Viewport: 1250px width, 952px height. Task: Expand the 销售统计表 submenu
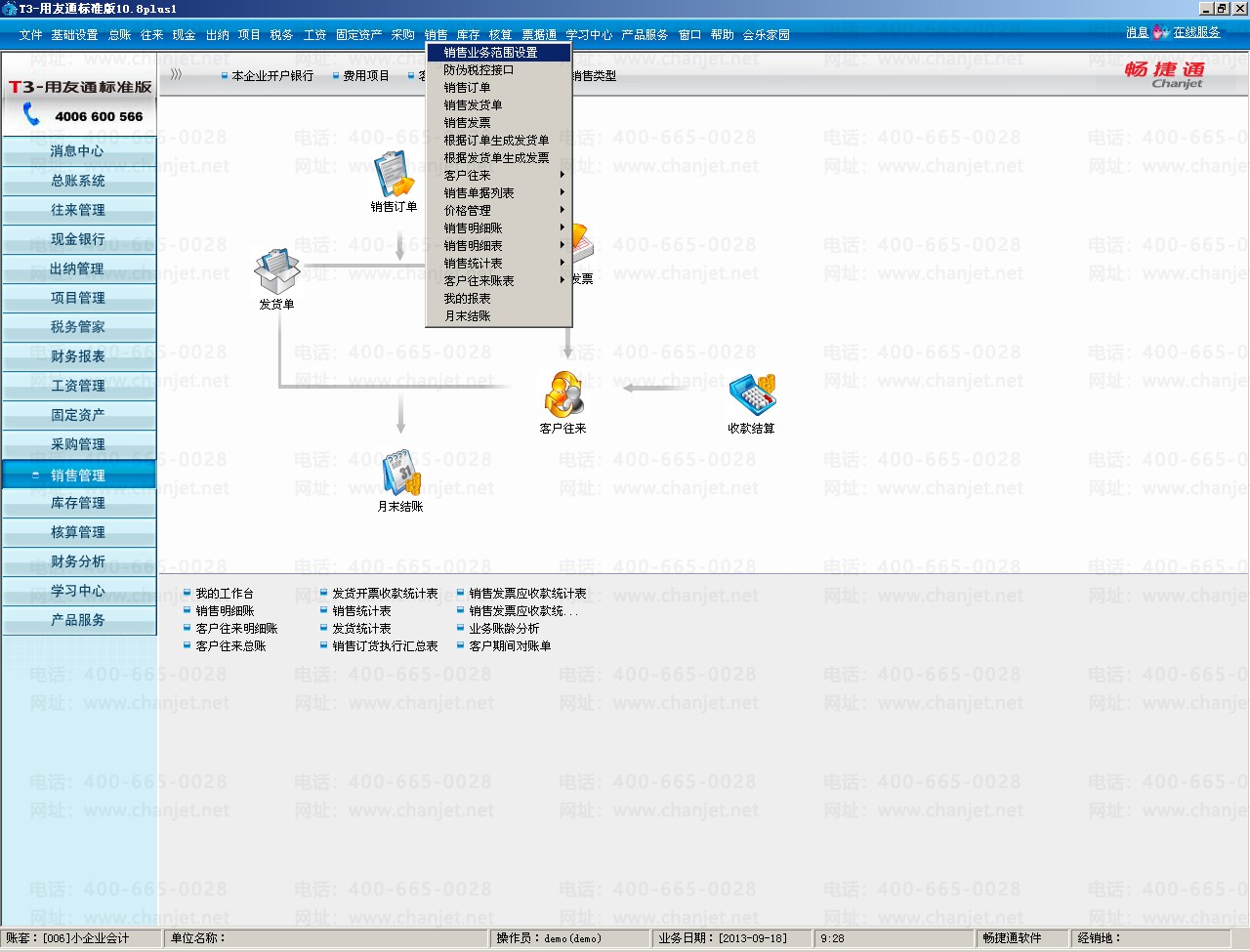[x=499, y=264]
